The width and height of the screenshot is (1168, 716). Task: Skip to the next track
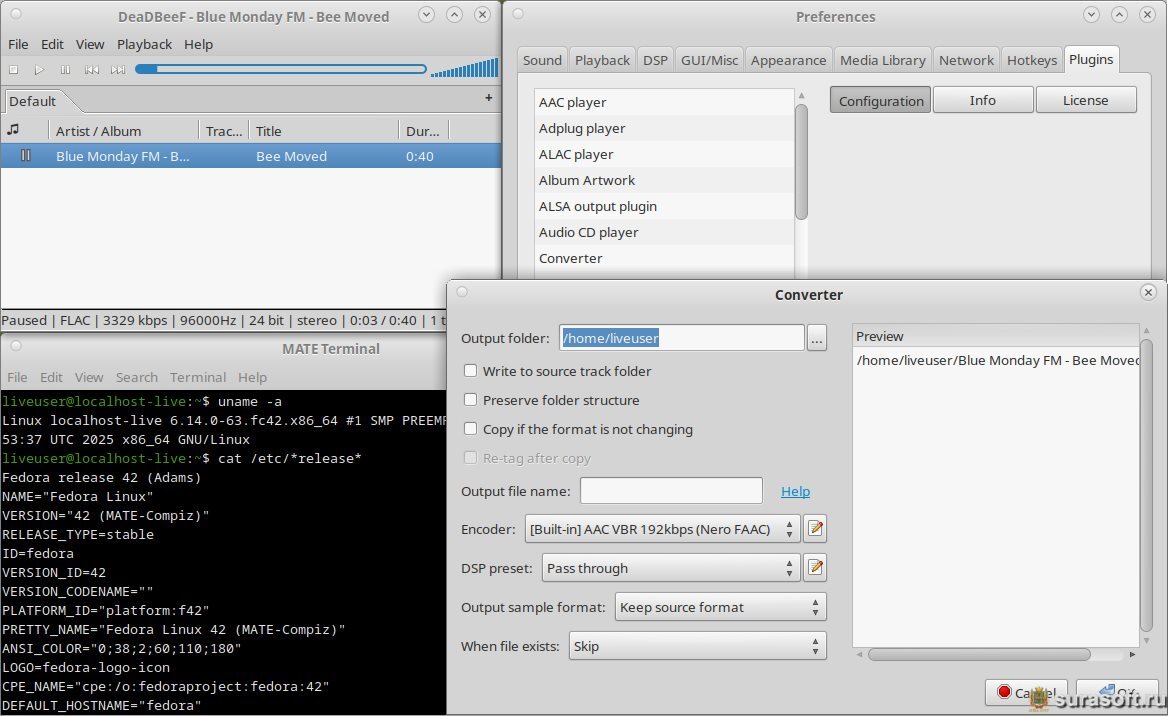click(x=118, y=70)
